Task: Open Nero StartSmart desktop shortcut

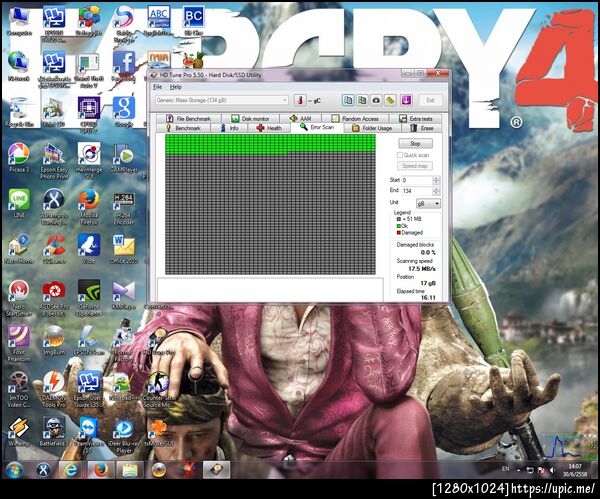Action: [19, 298]
